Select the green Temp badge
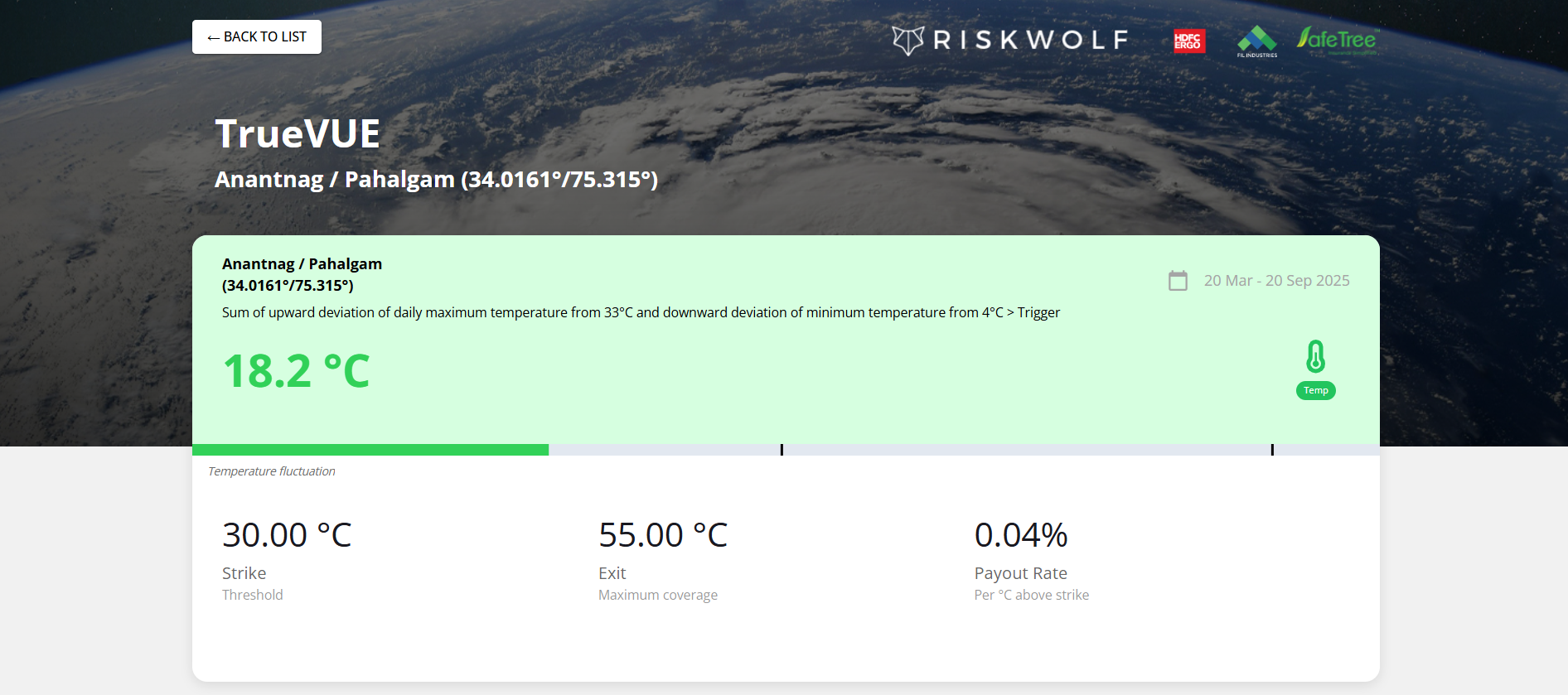1568x695 pixels. tap(1315, 390)
